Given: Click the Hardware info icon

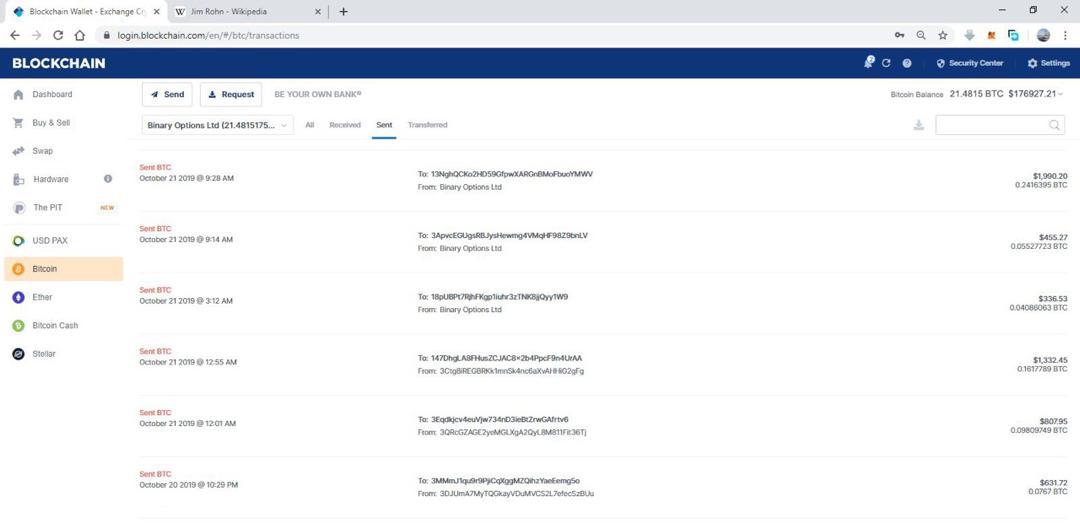Looking at the screenshot, I should click(108, 179).
